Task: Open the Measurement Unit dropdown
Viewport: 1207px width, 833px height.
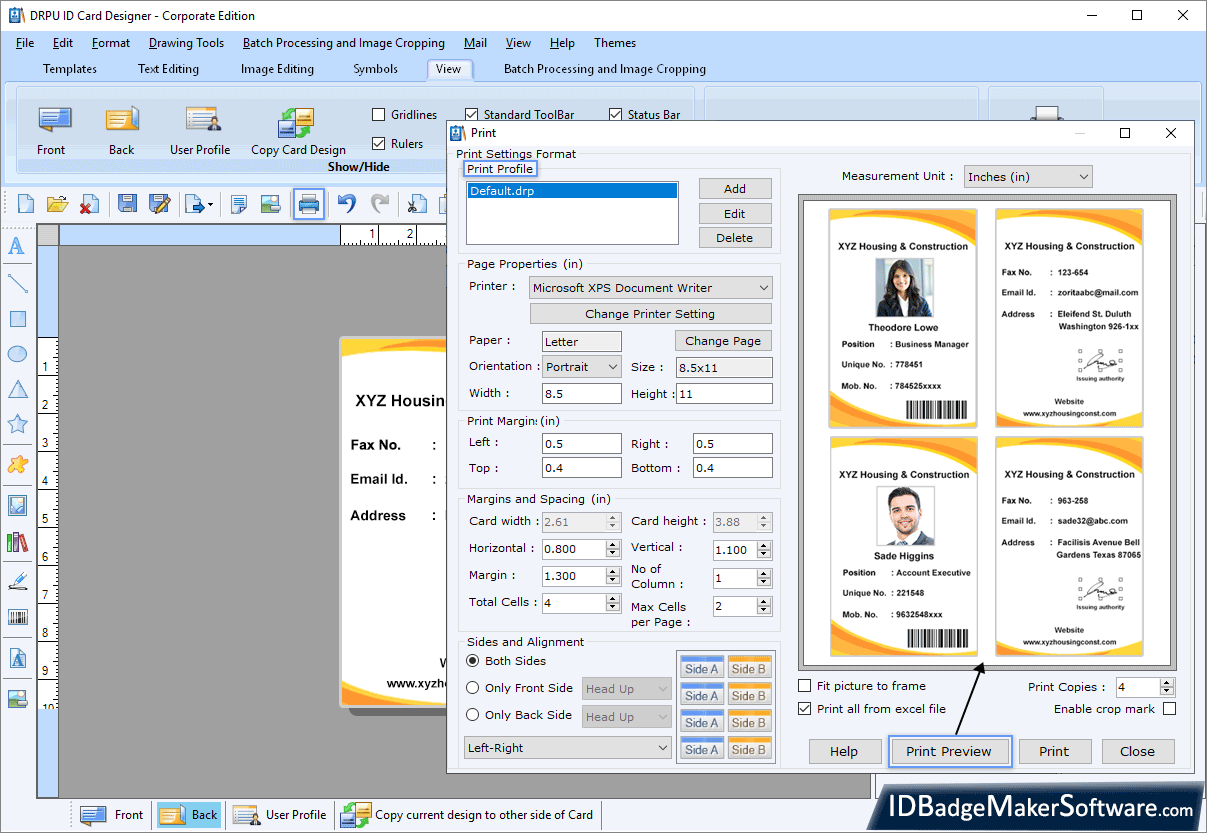Action: 1084,176
